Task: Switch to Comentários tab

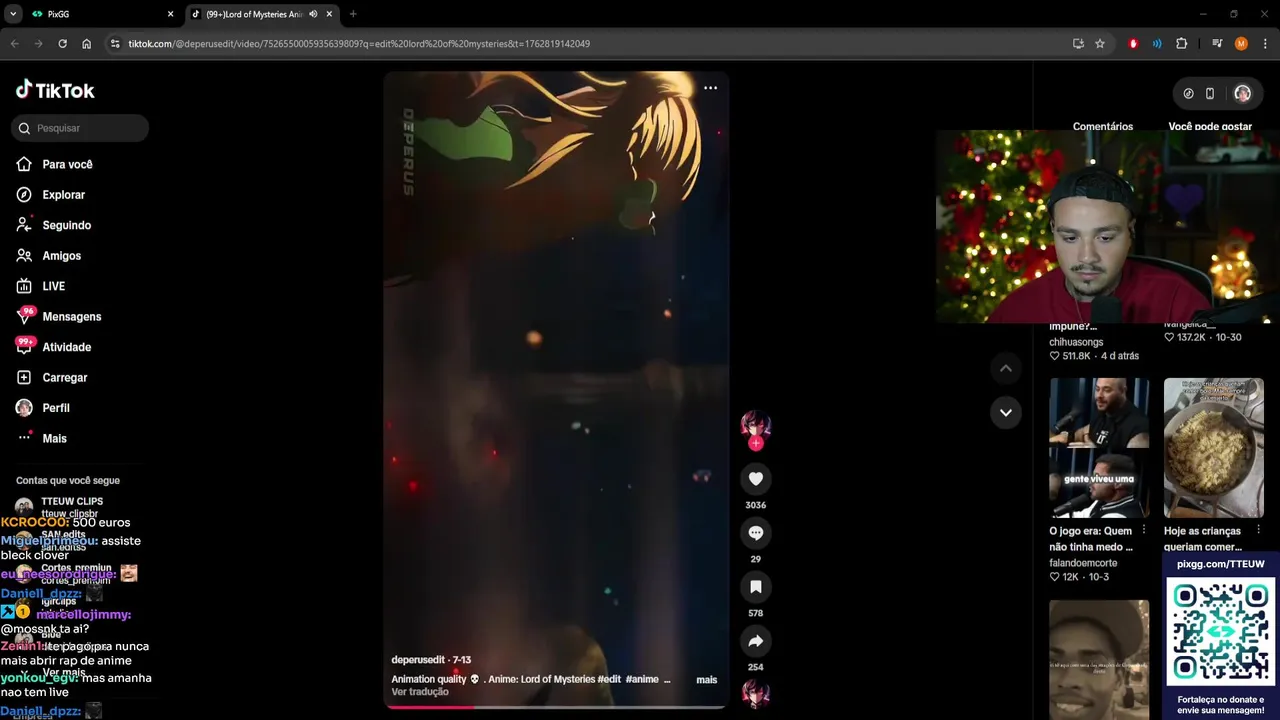Action: click(1102, 127)
